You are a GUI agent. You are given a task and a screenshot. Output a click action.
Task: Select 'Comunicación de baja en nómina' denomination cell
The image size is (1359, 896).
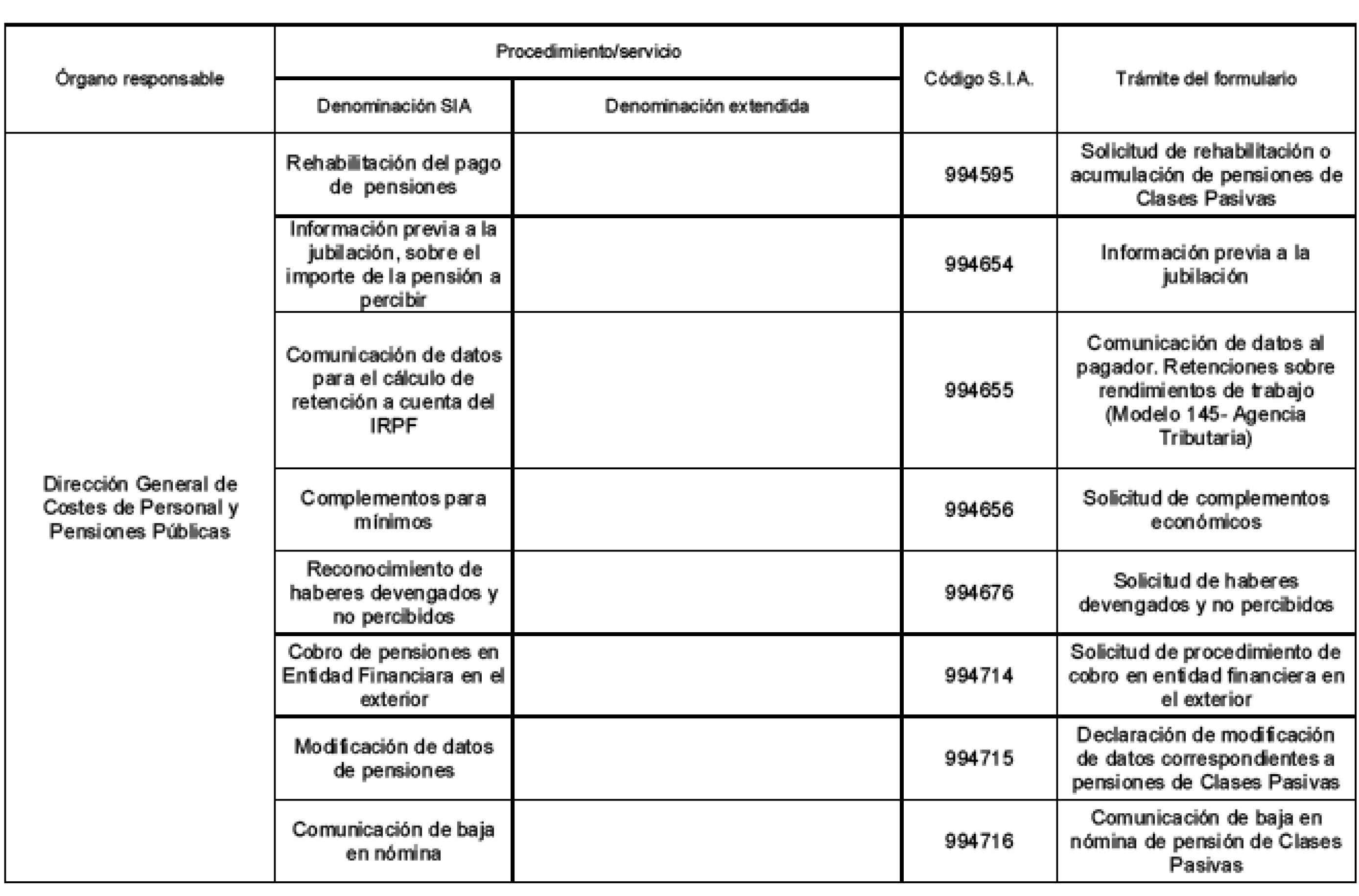[394, 841]
